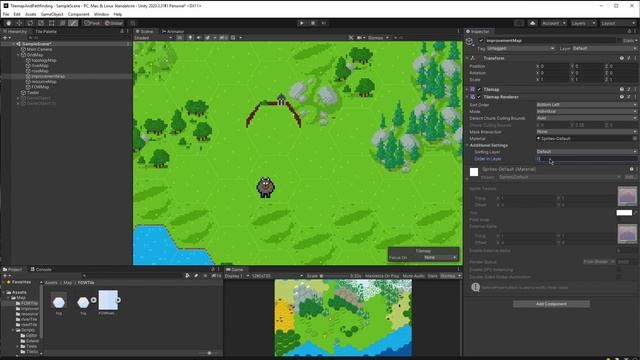The image size is (640, 360).
Task: Select the Move tool in the toolbar
Action: pos(19,23)
